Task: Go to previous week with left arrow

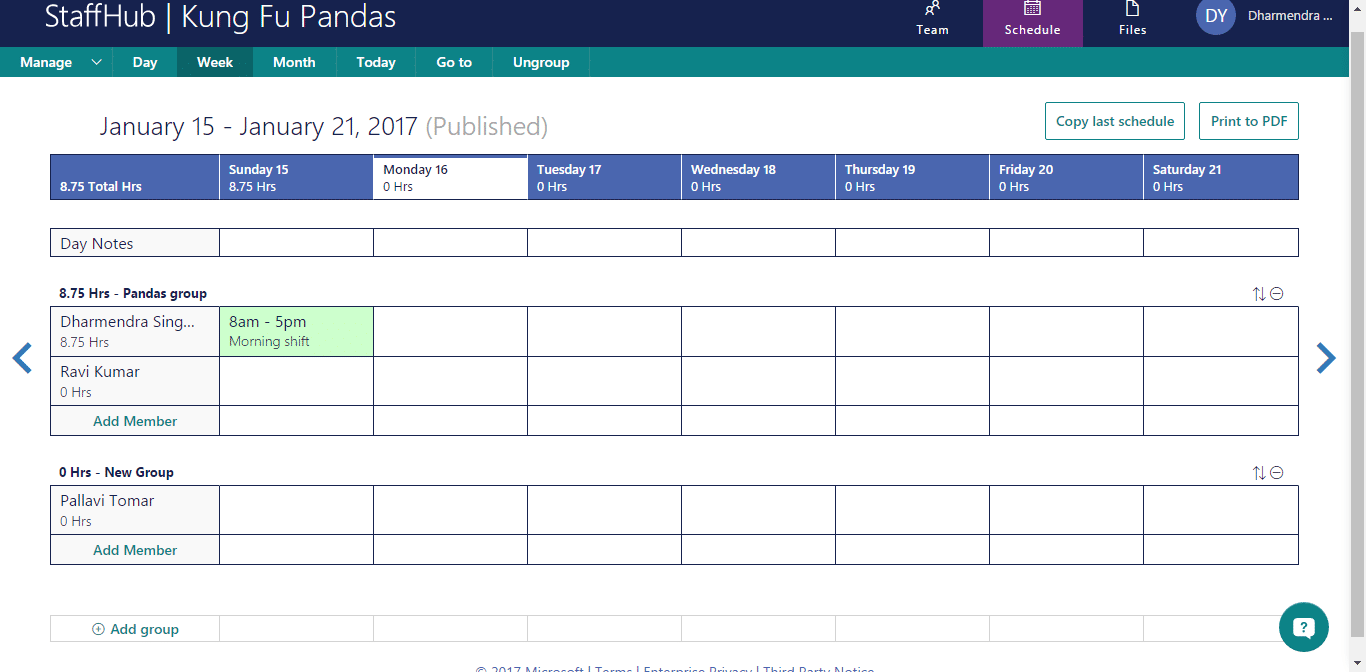Action: click(22, 358)
